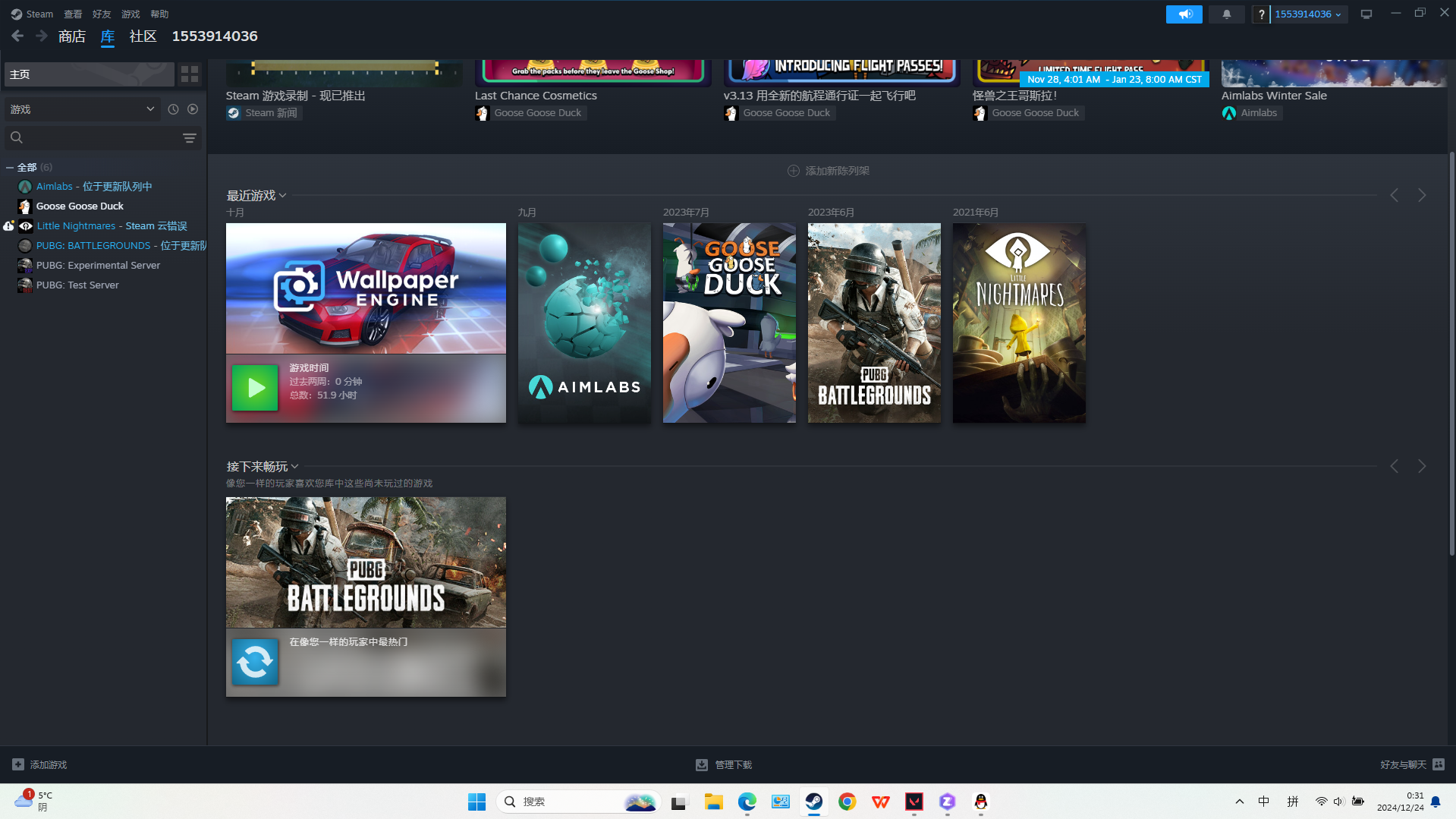Image resolution: width=1456 pixels, height=819 pixels.
Task: Click 好友与聊天 at bottom right
Action: click(x=1403, y=764)
